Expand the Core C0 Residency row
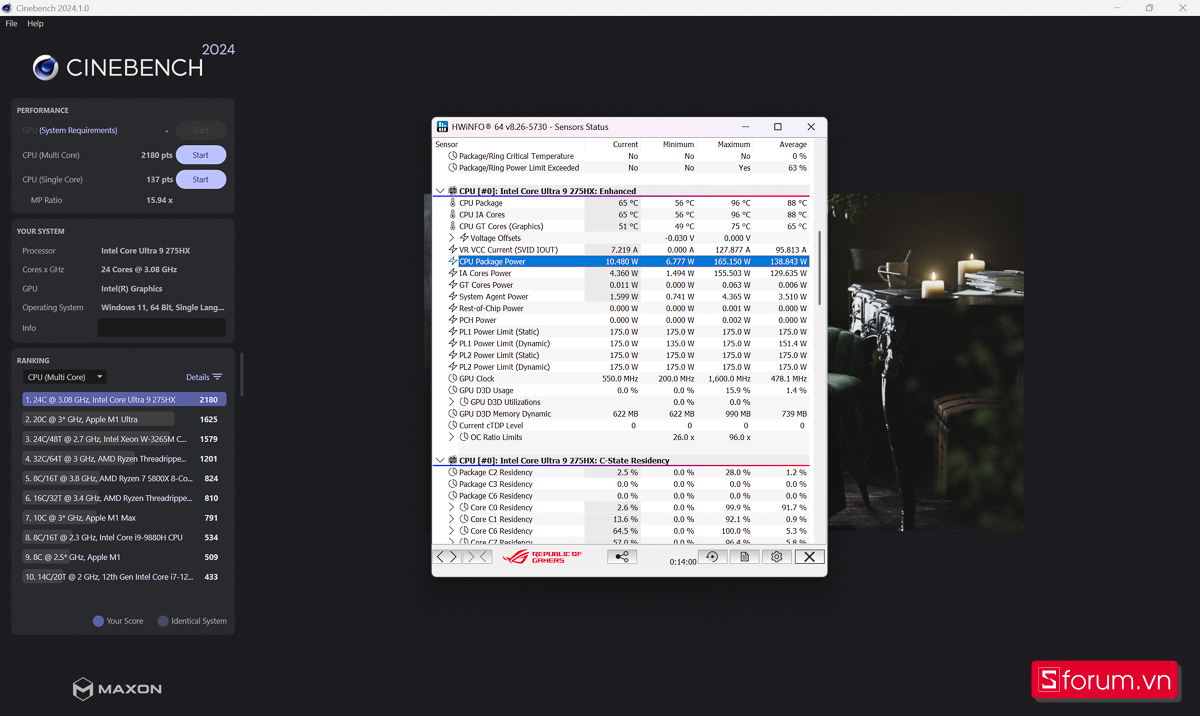The height and width of the screenshot is (716, 1200). click(x=452, y=508)
